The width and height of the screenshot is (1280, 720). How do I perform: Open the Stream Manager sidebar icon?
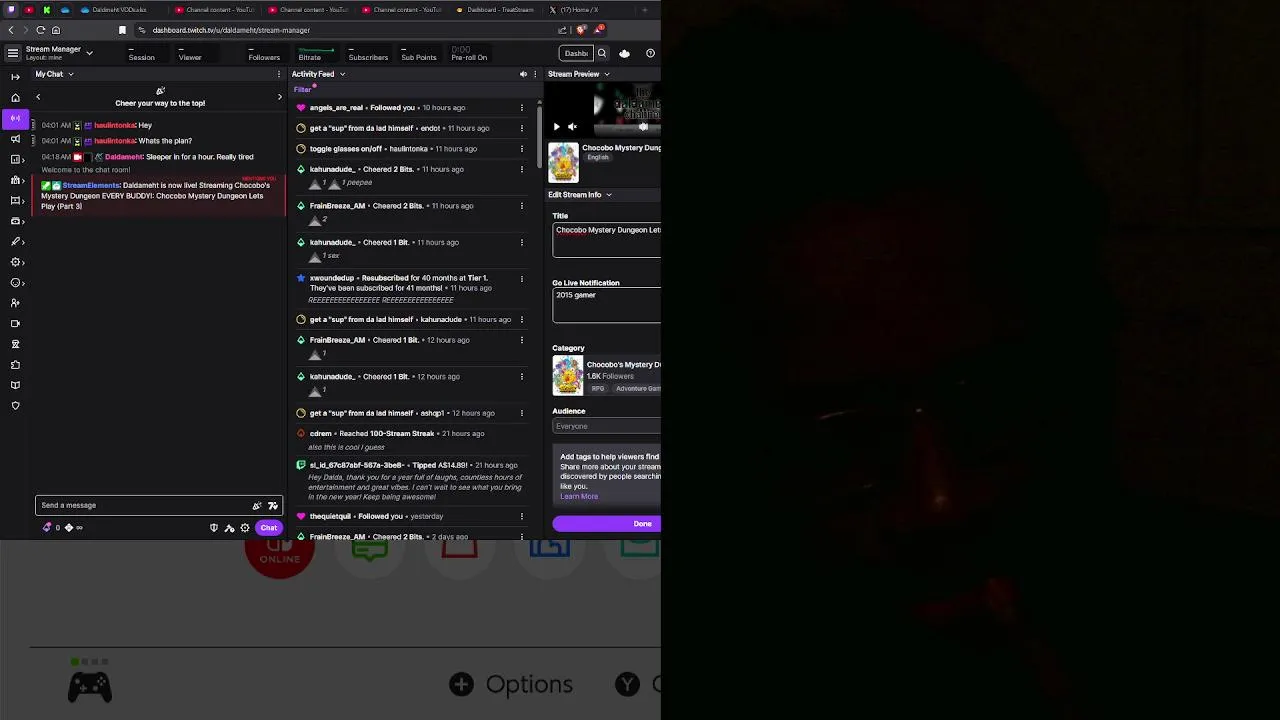click(15, 118)
